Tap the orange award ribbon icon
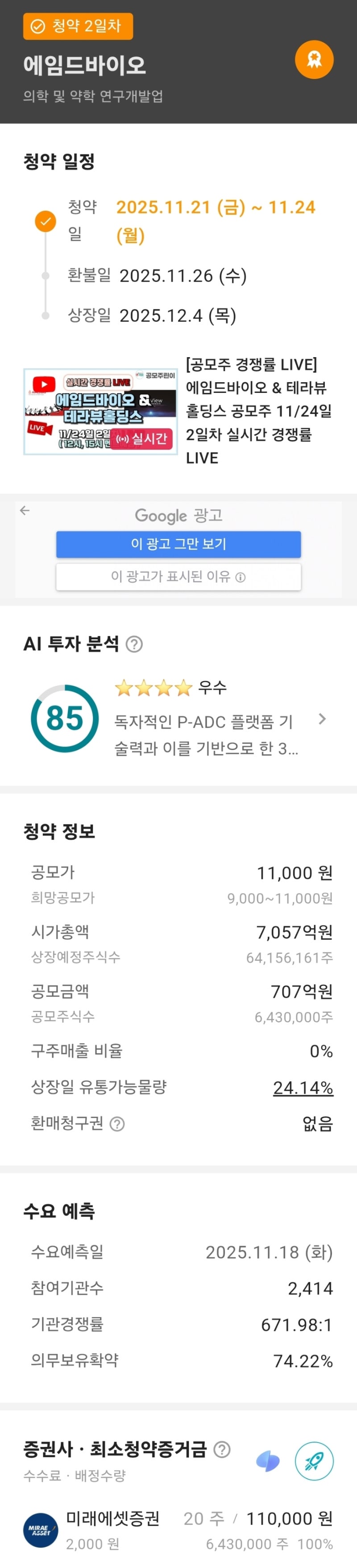Viewport: 357px width, 1568px height. (x=314, y=60)
